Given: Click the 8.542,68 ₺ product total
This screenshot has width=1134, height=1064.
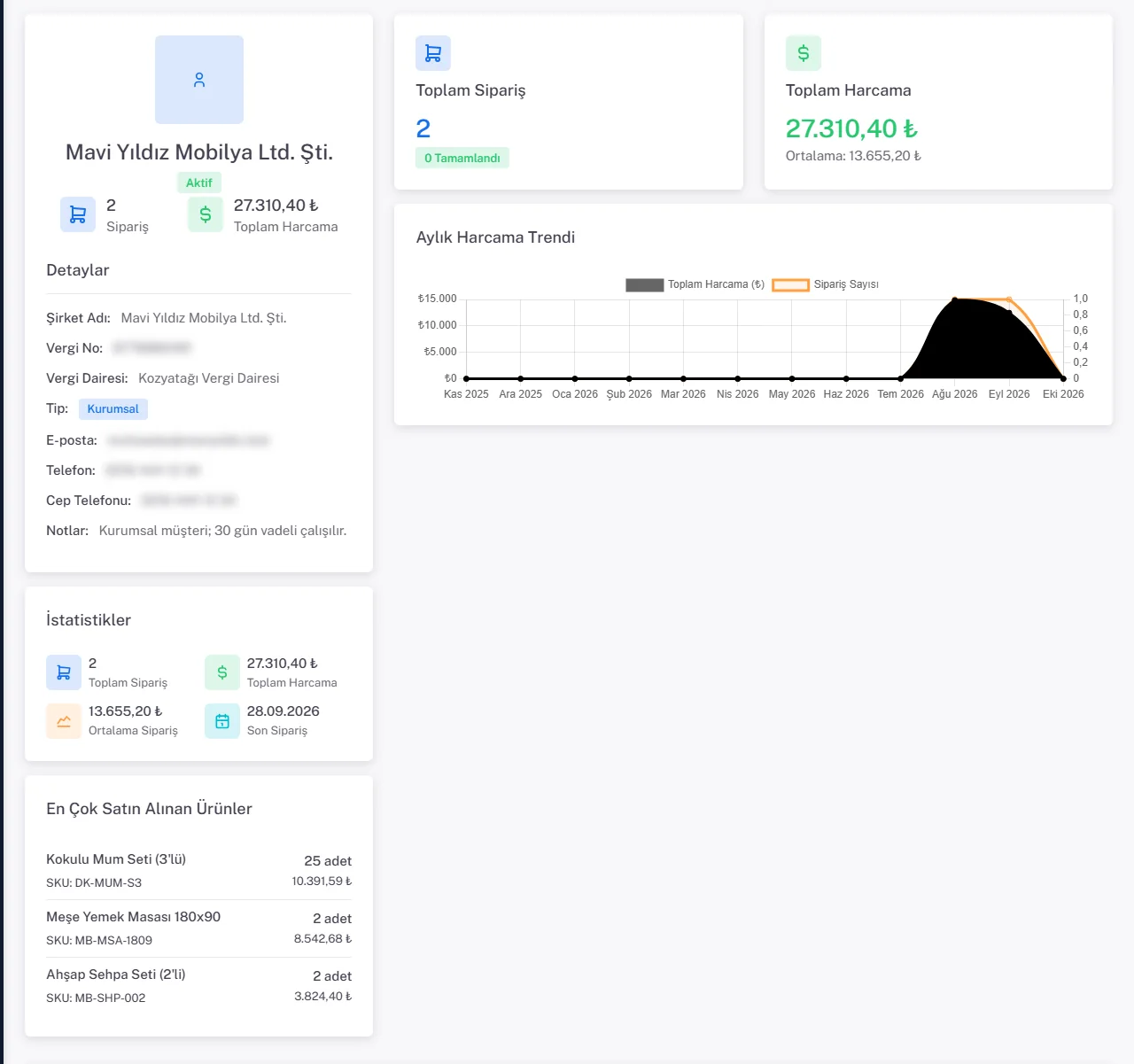Looking at the screenshot, I should pos(322,939).
